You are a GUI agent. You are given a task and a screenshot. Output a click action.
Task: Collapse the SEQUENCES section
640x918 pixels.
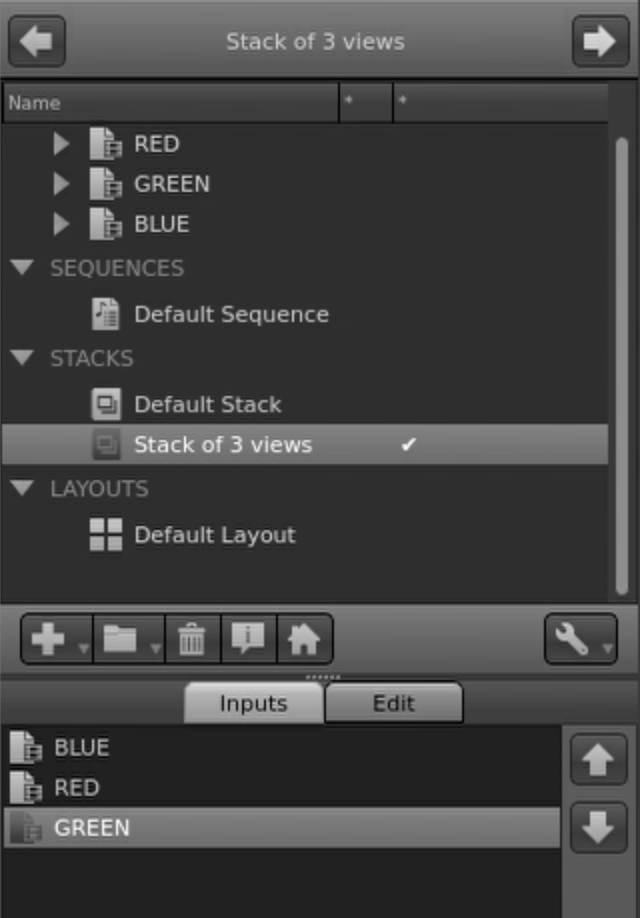point(21,268)
